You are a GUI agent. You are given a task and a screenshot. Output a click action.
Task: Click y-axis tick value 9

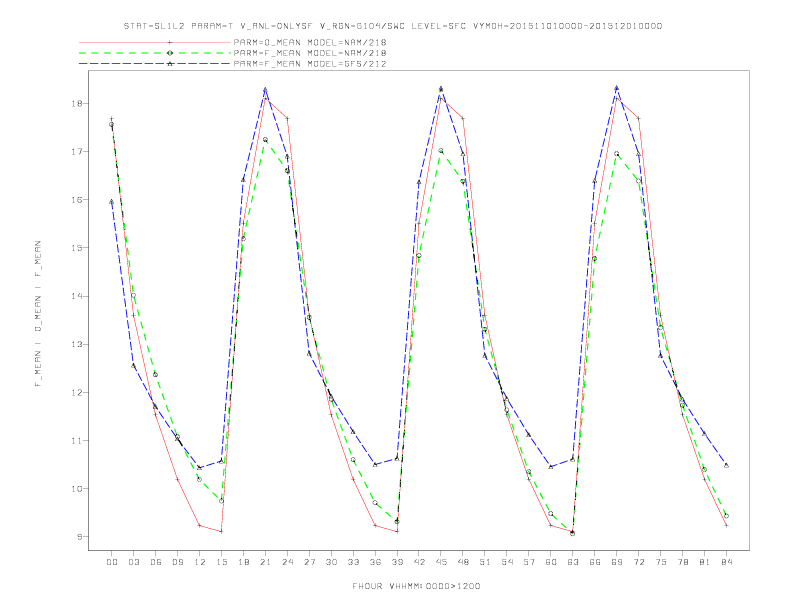pos(81,537)
